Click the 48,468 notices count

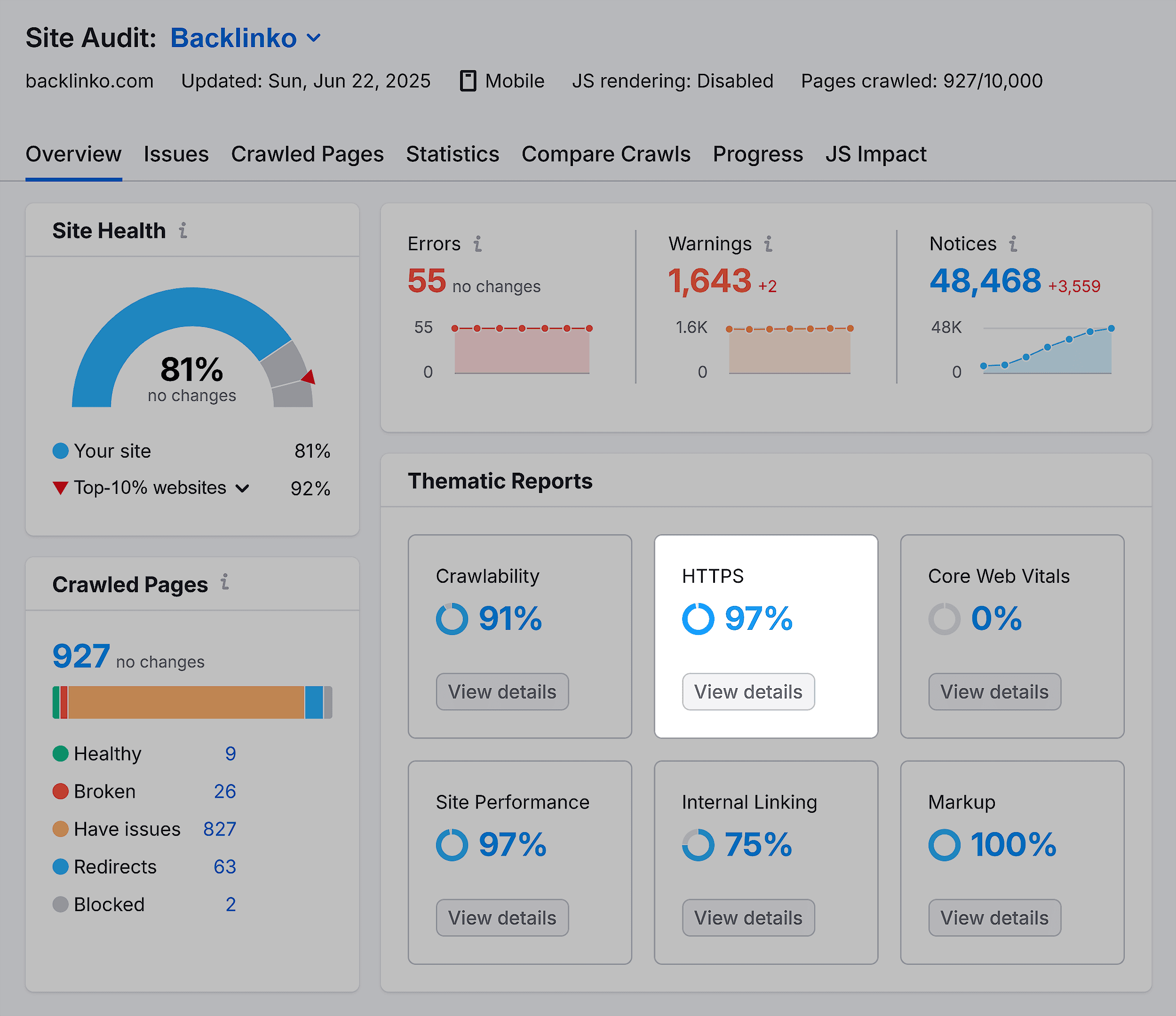click(985, 281)
